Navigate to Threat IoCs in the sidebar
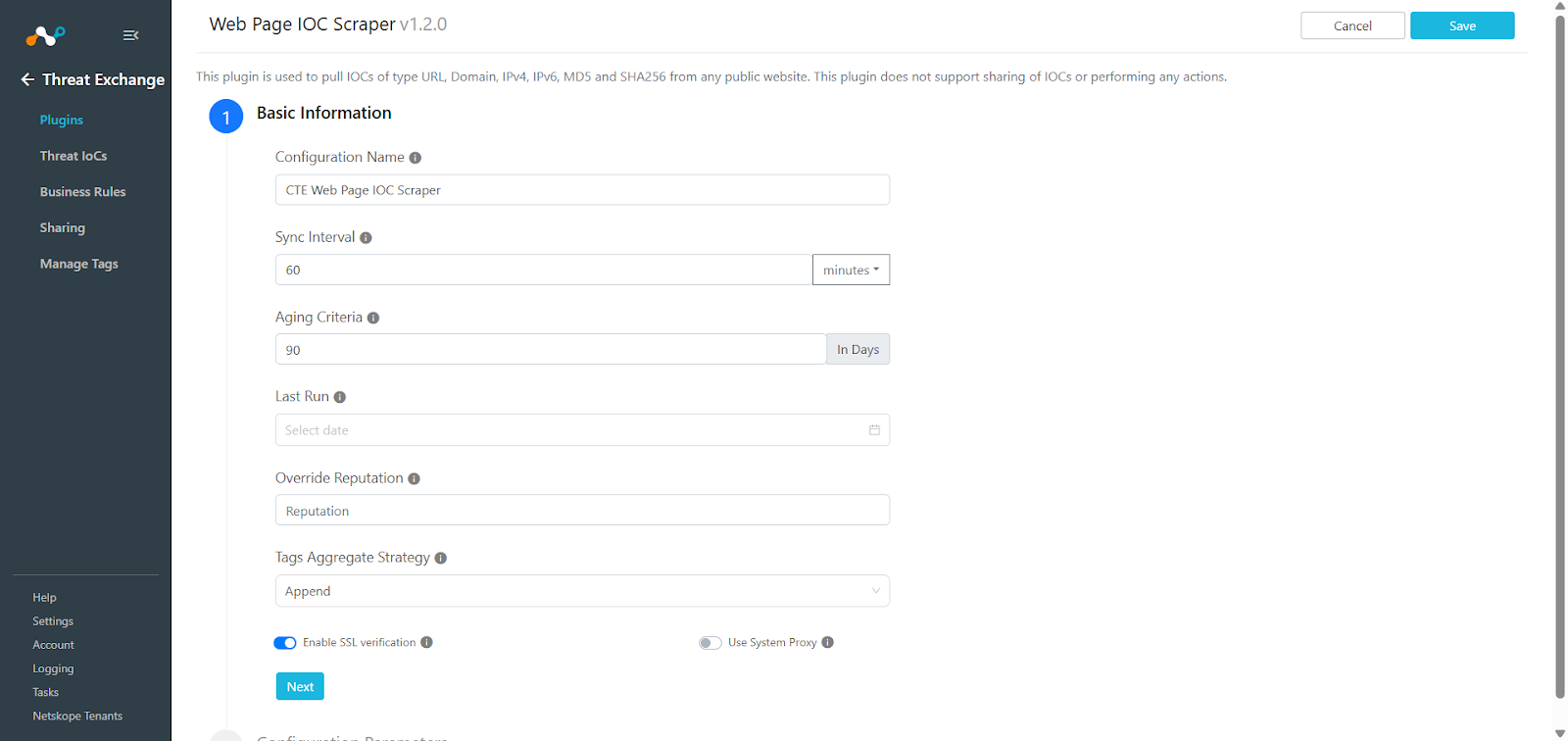 (73, 155)
